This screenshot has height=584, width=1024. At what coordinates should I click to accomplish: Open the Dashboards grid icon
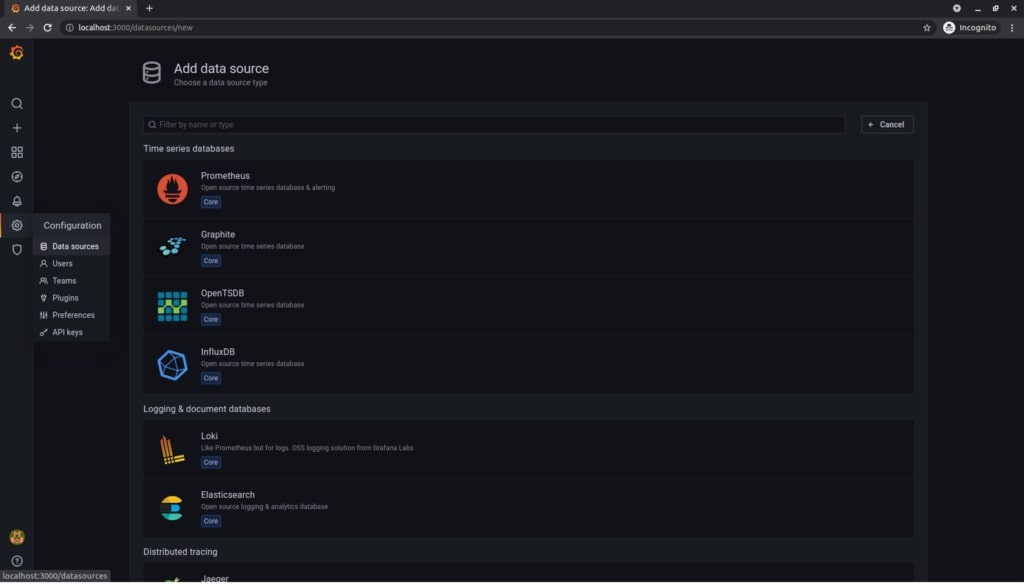point(17,152)
